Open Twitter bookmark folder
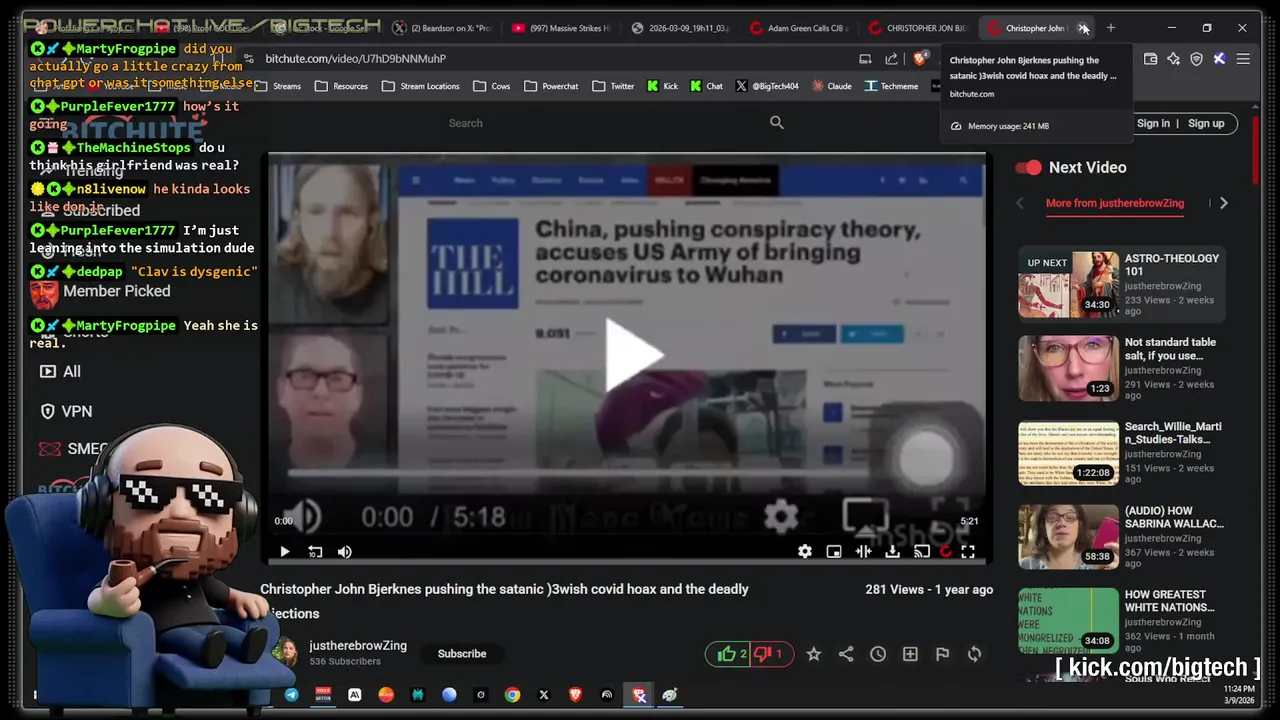The width and height of the screenshot is (1280, 720). click(x=612, y=86)
